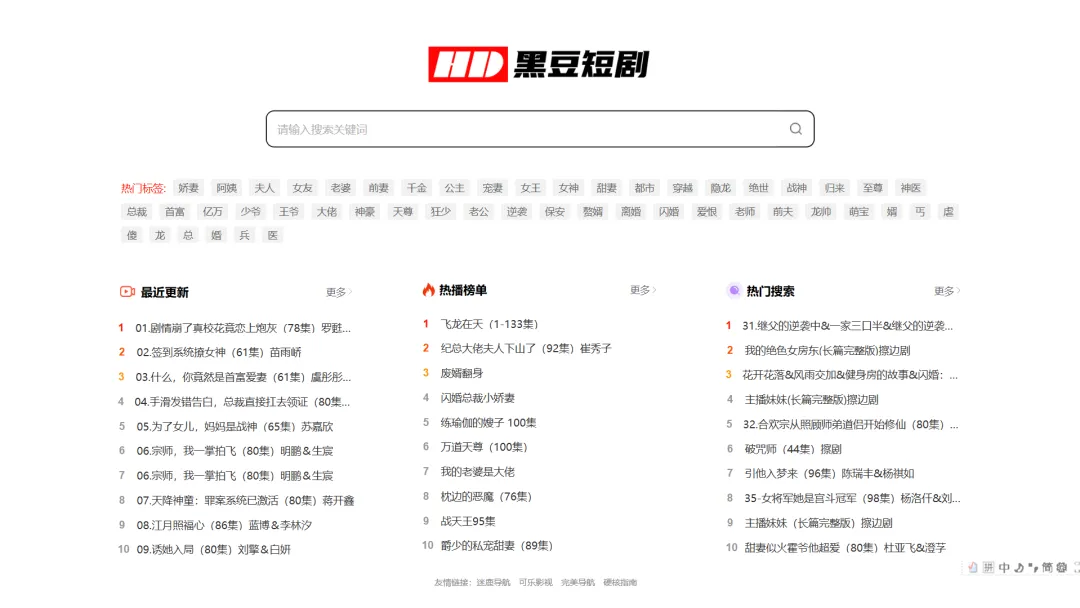This screenshot has width=1080, height=608.
Task: Open 硬核指南 friend link
Action: click(620, 583)
